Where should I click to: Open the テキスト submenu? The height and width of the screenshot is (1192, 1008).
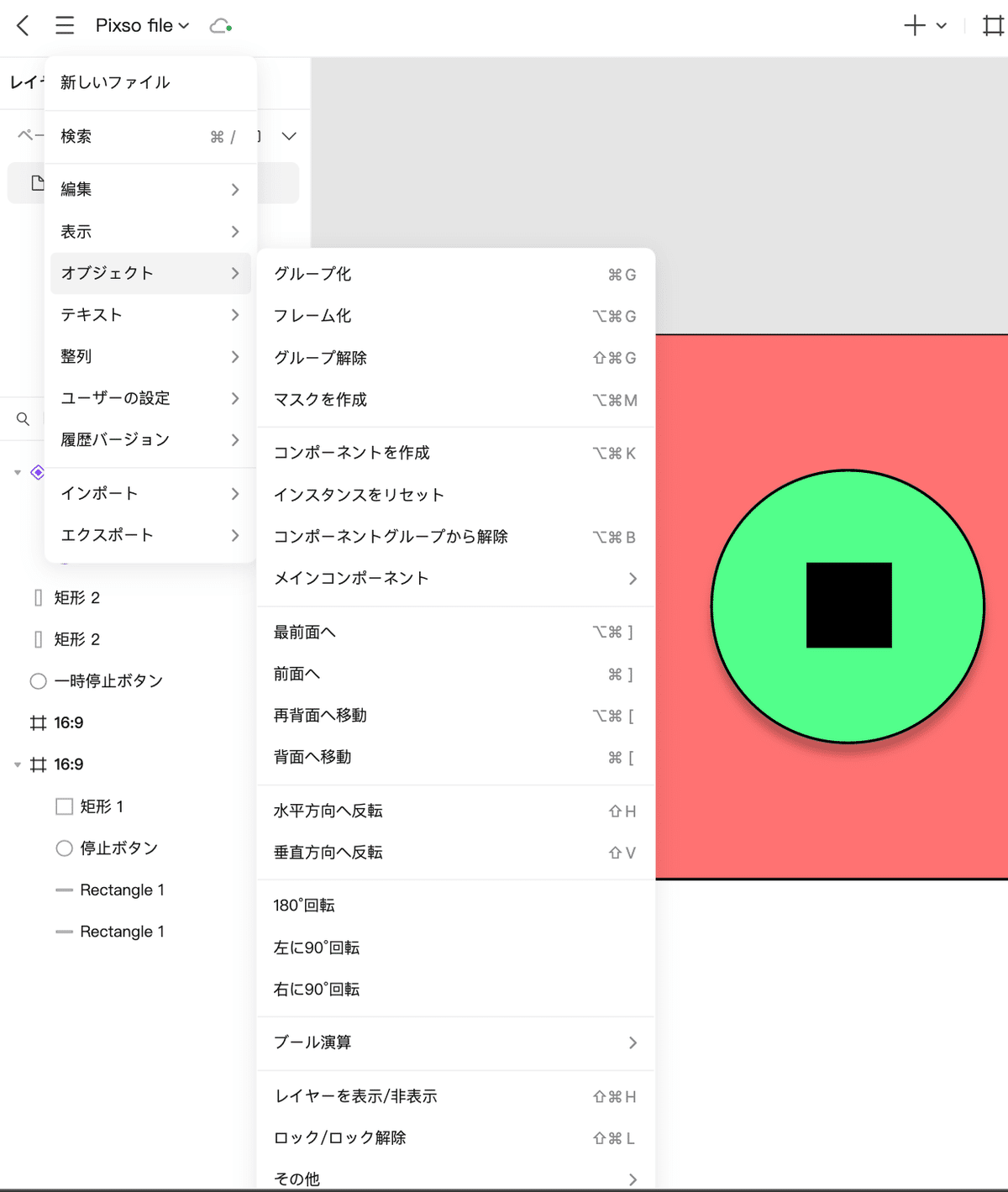pos(150,315)
